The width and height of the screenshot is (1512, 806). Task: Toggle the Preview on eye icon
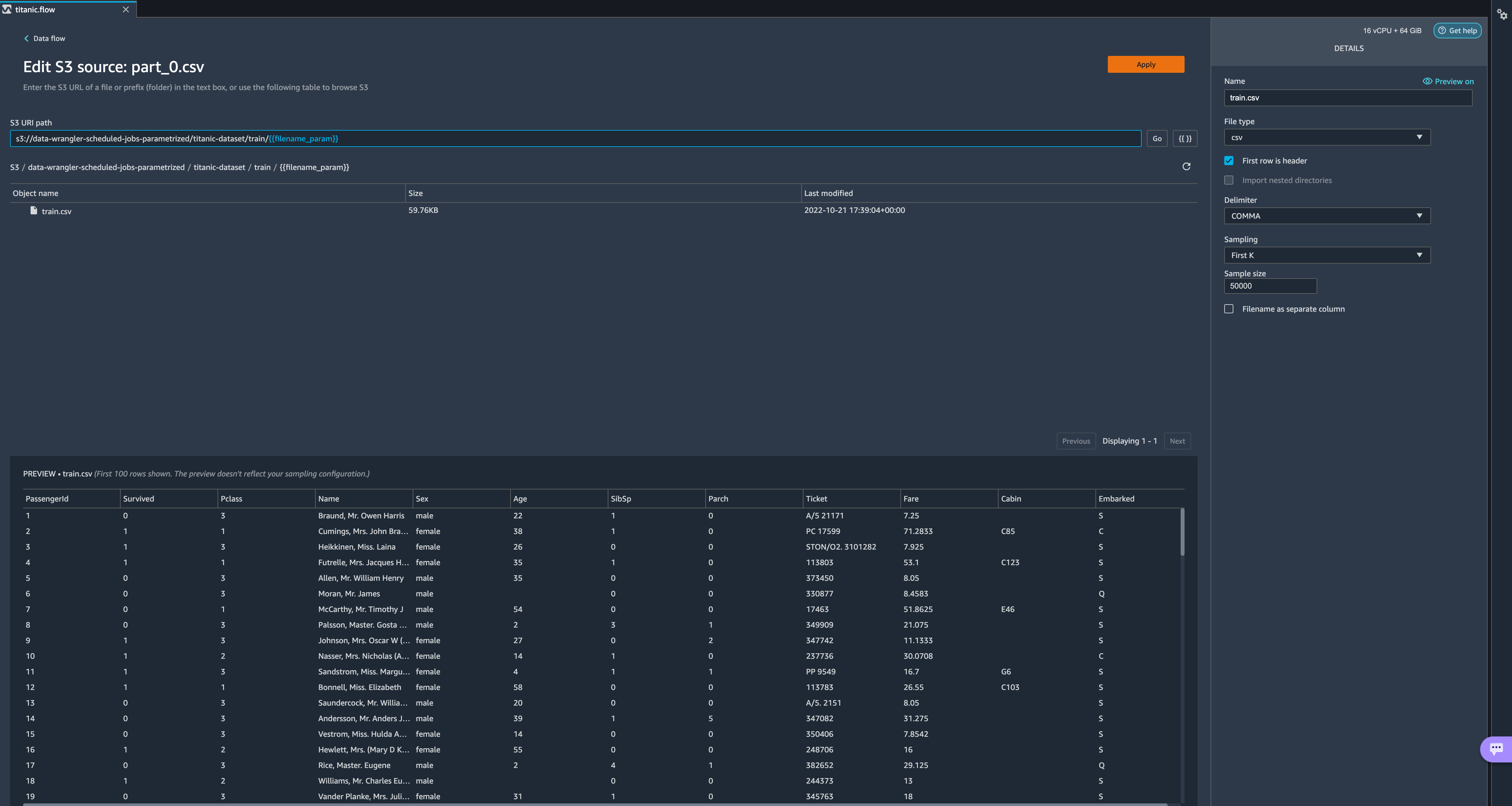[x=1427, y=82]
